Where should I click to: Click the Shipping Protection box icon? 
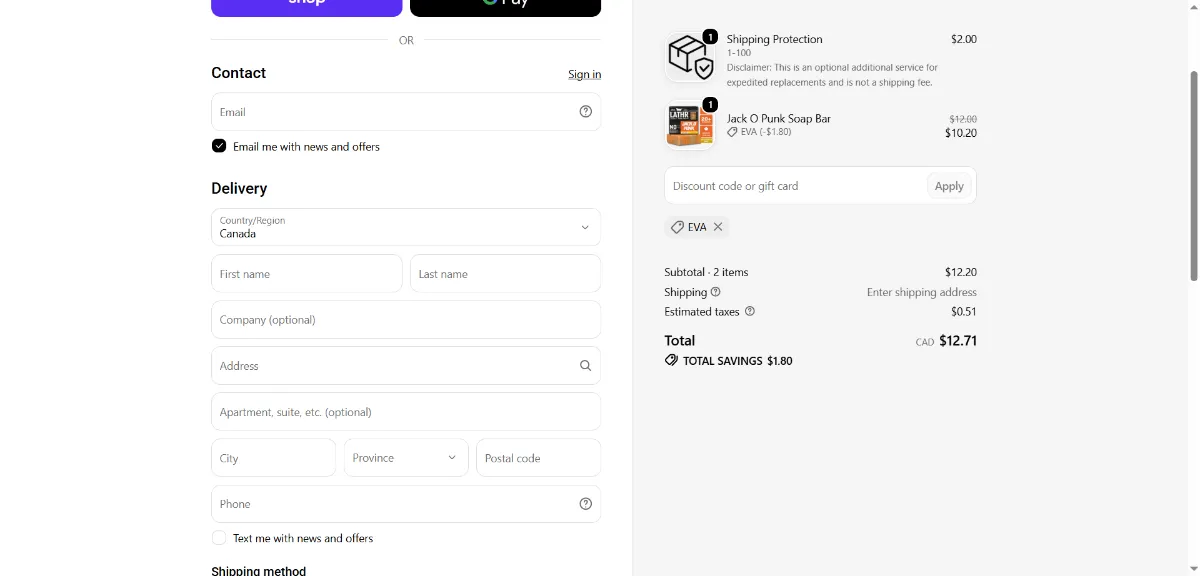690,57
